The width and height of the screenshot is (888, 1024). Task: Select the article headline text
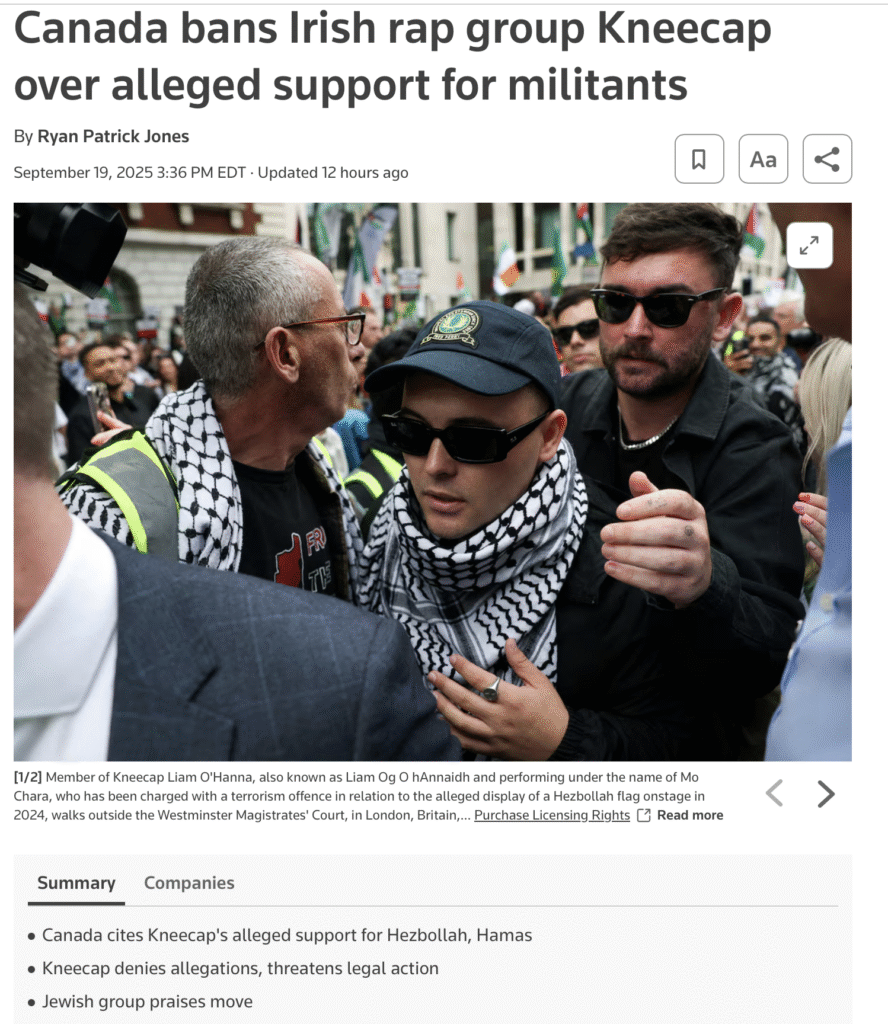pos(392,56)
